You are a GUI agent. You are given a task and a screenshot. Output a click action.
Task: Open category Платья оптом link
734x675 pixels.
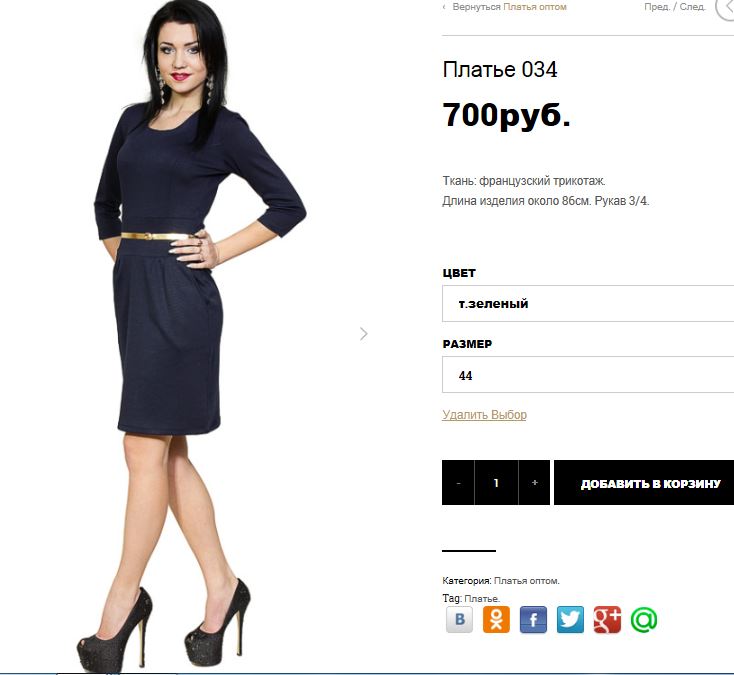coord(526,581)
